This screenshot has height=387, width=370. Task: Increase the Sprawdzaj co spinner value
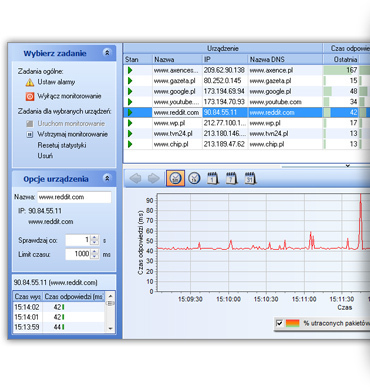tap(95, 238)
